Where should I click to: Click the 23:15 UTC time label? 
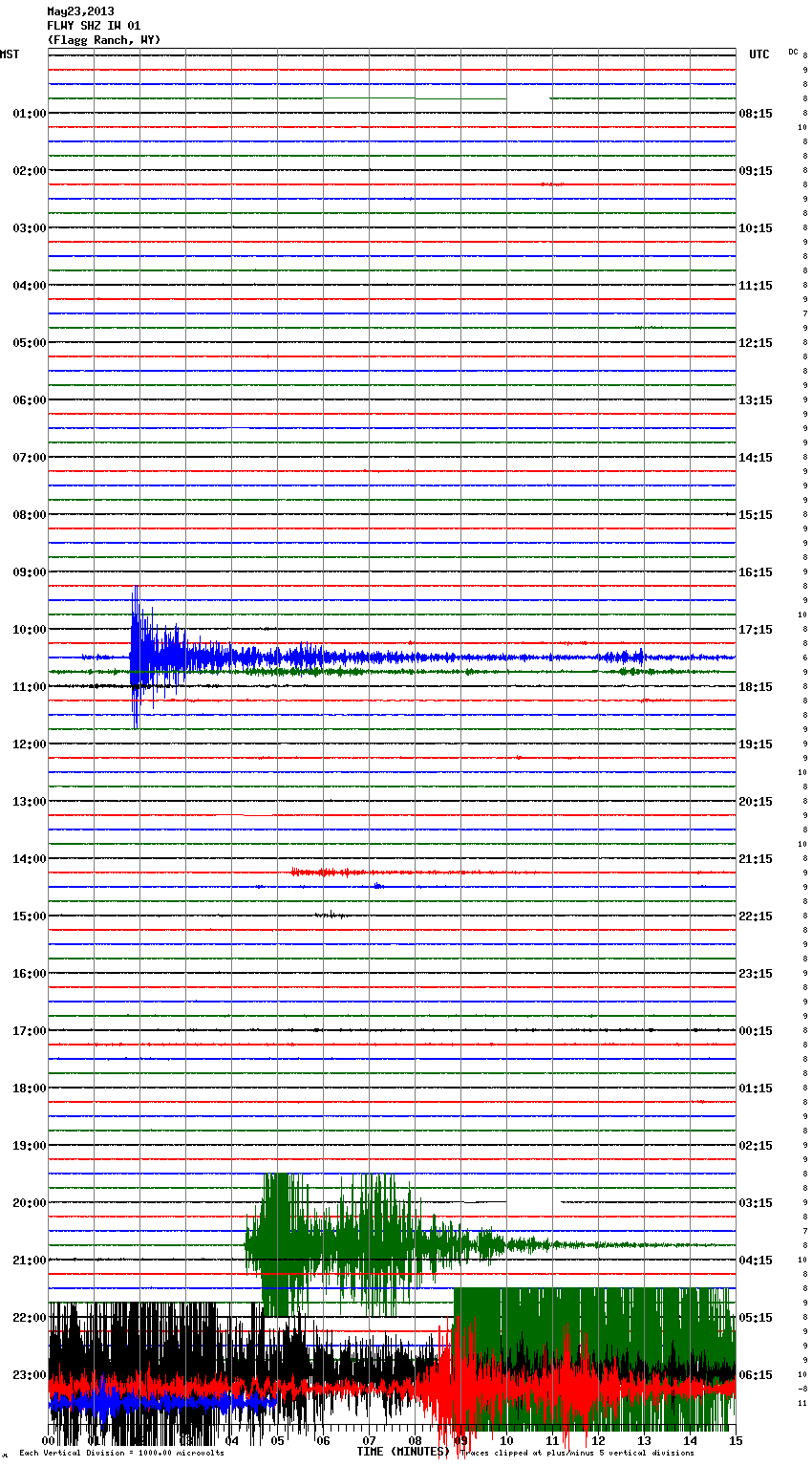(756, 974)
